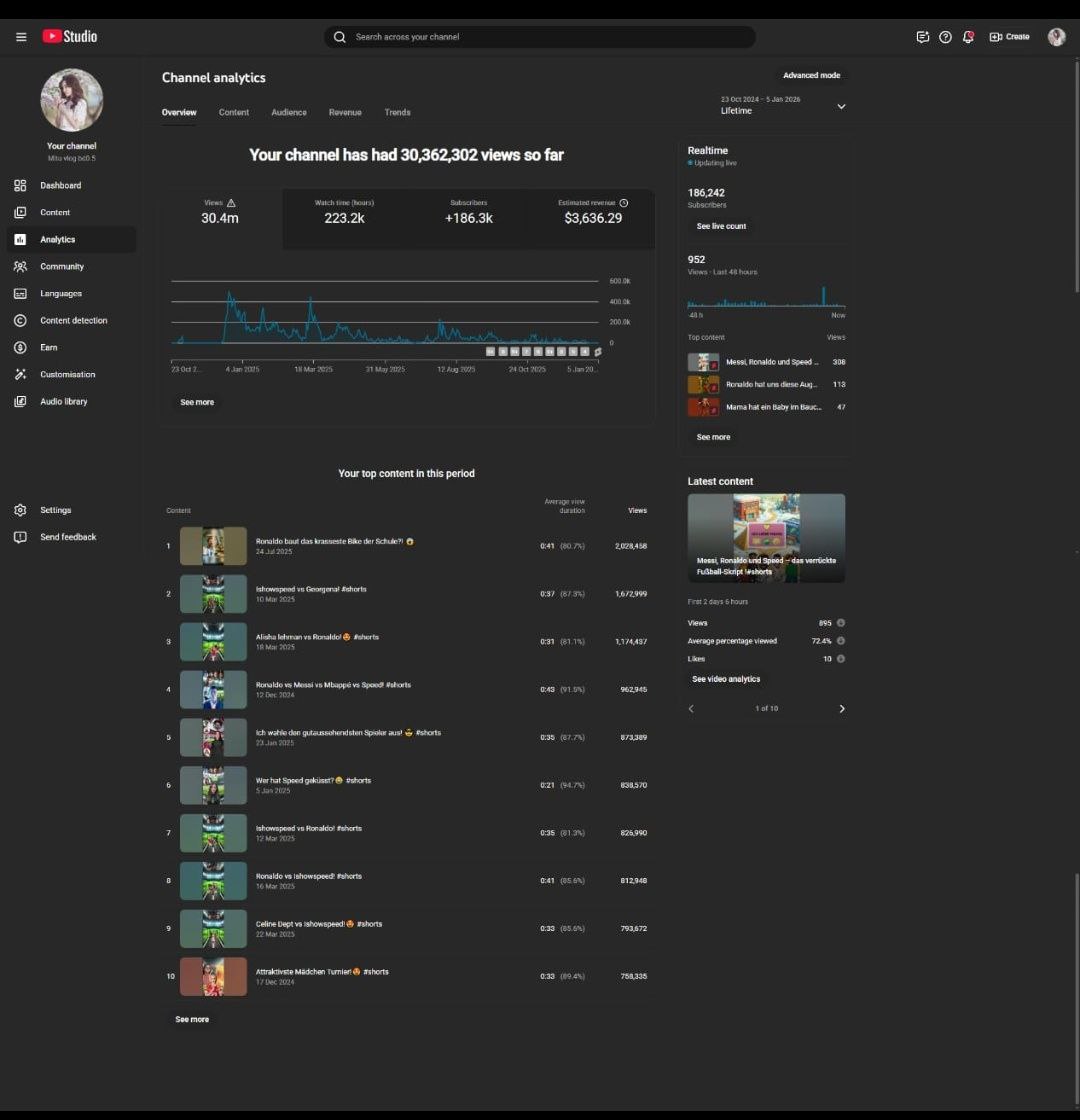Open the Earn section in sidebar
Screen dimensions: 1080x1120
tap(48, 348)
